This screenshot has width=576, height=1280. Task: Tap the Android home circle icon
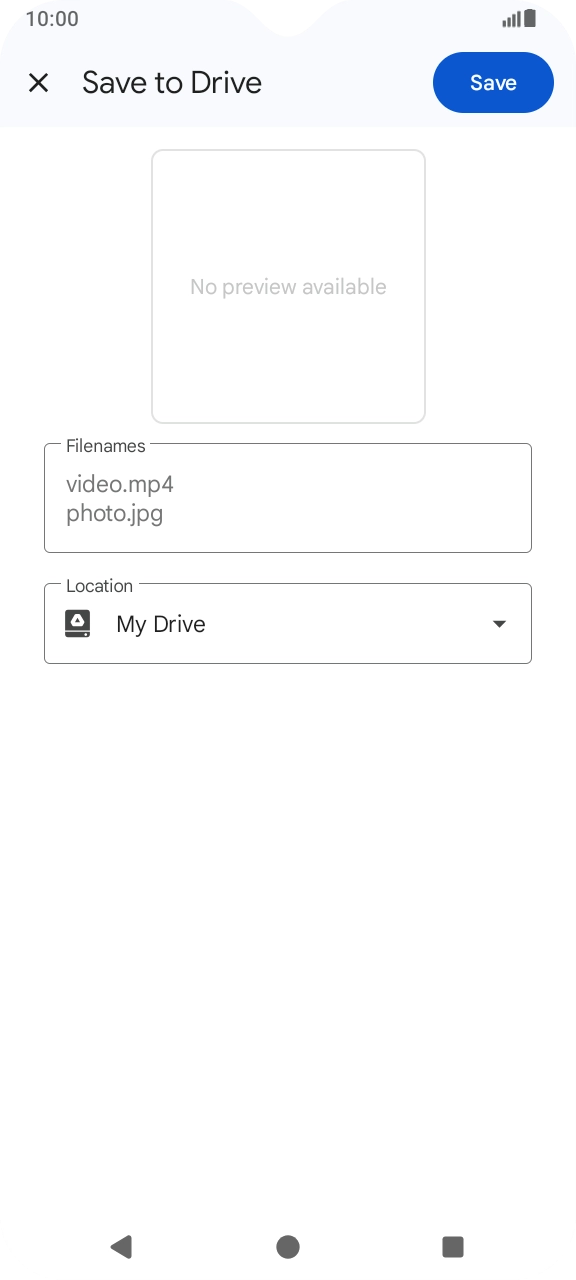pos(288,1246)
